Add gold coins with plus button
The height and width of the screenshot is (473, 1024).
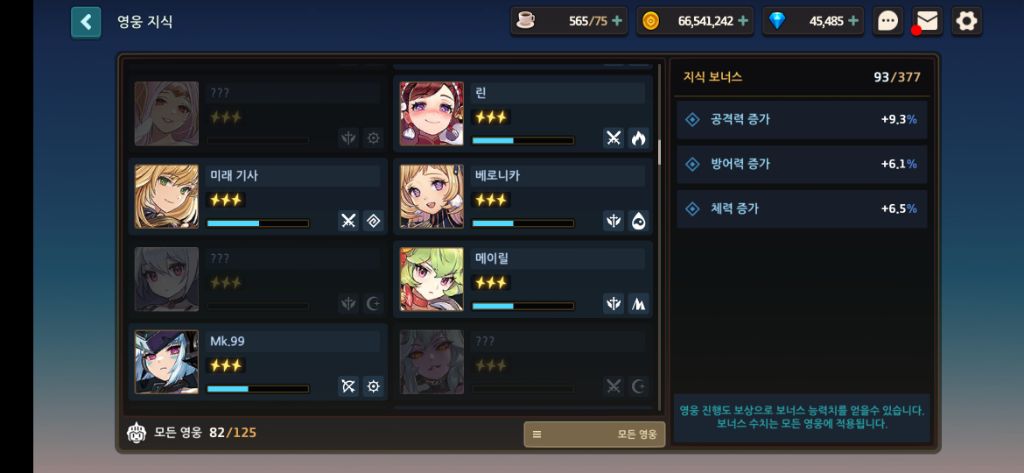pyautogui.click(x=743, y=21)
